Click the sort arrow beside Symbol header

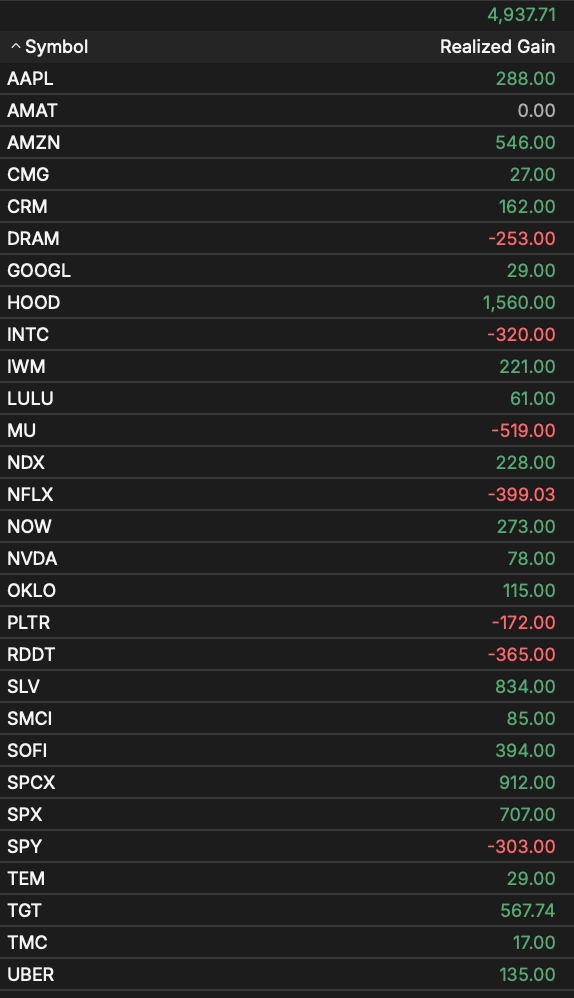coord(16,46)
